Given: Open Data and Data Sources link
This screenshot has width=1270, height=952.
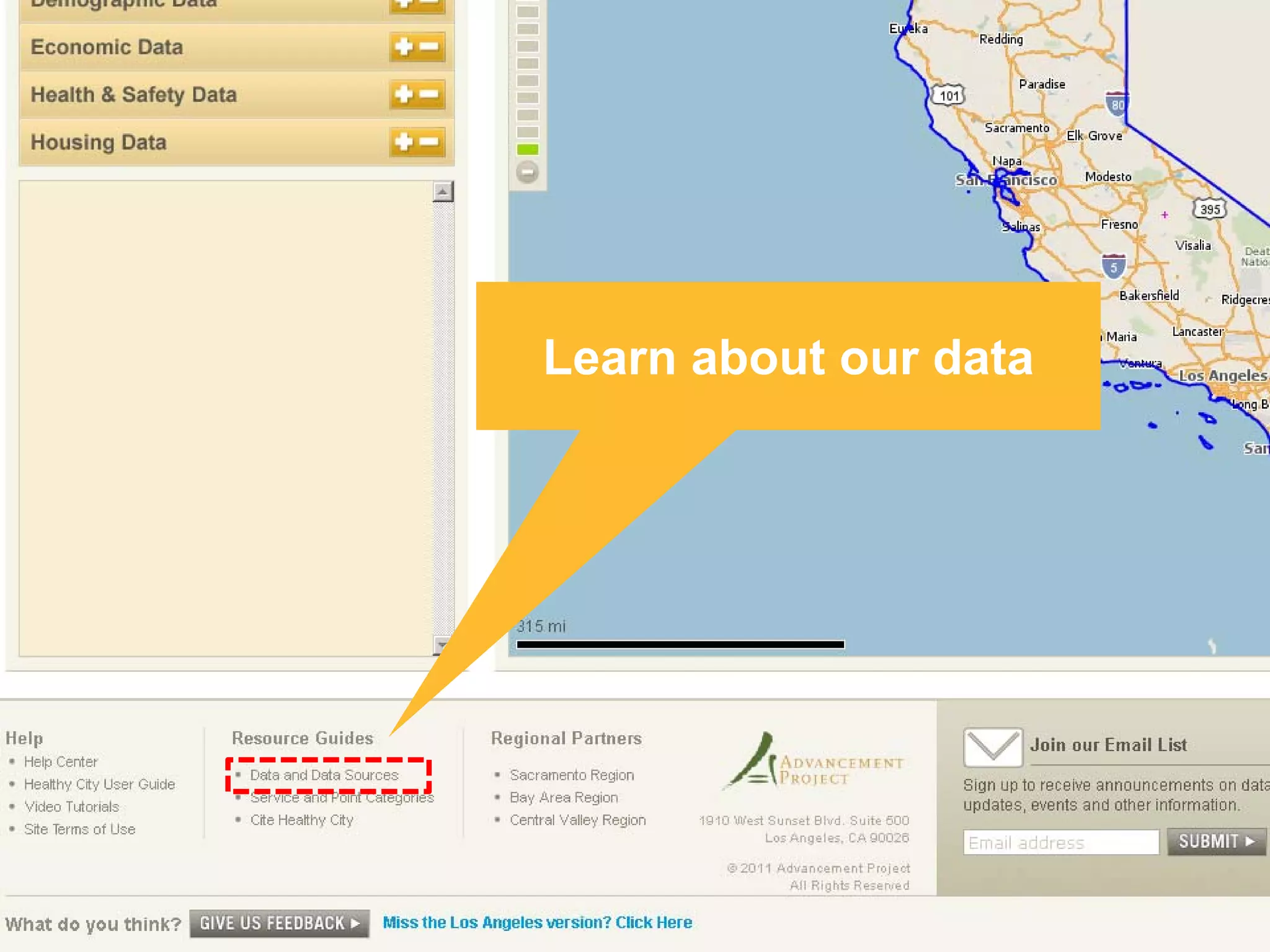Looking at the screenshot, I should [x=324, y=775].
